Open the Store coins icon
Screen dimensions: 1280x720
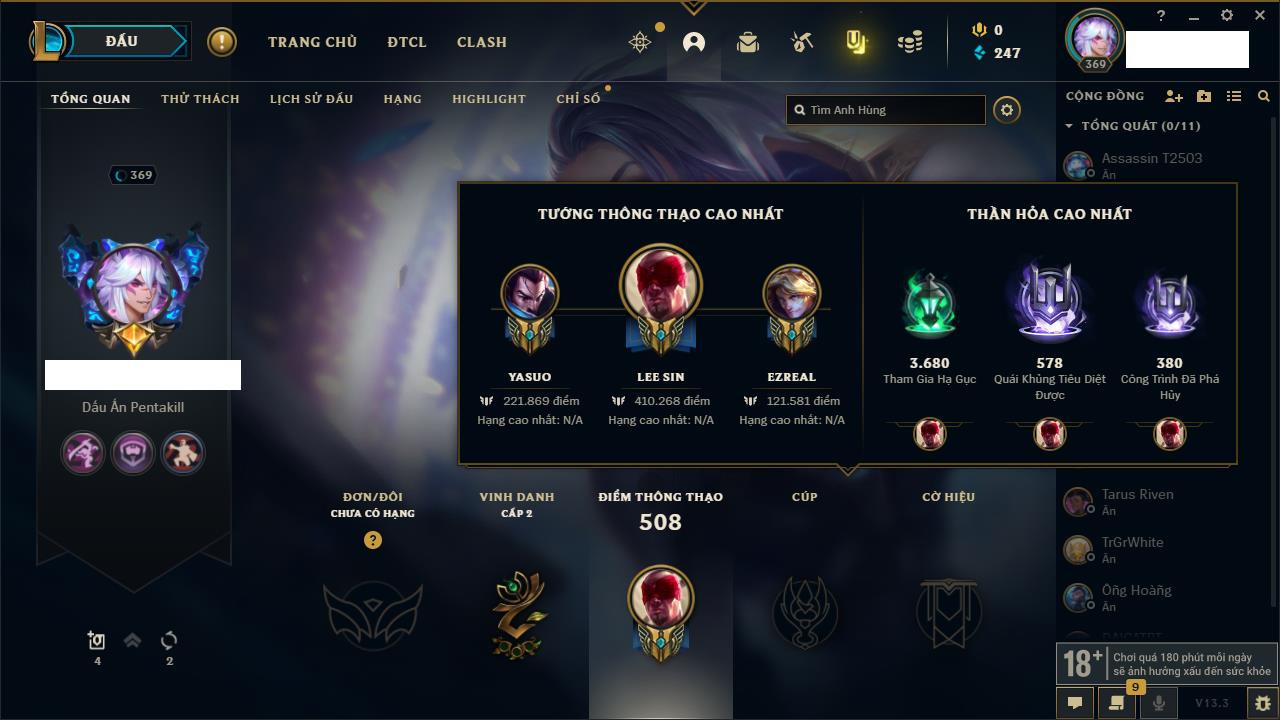tap(910, 42)
